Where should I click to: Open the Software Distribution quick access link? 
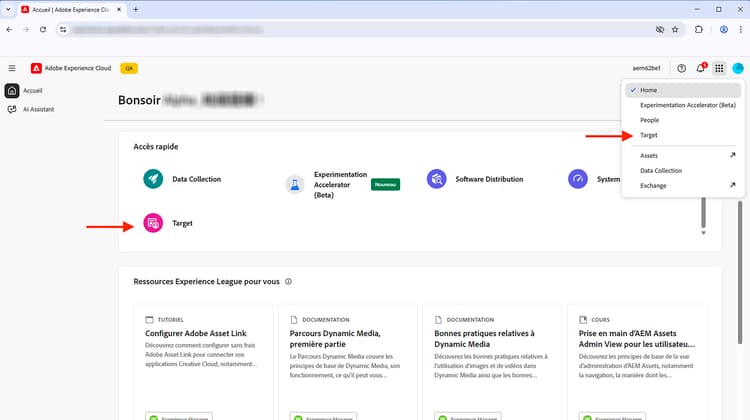[x=489, y=179]
